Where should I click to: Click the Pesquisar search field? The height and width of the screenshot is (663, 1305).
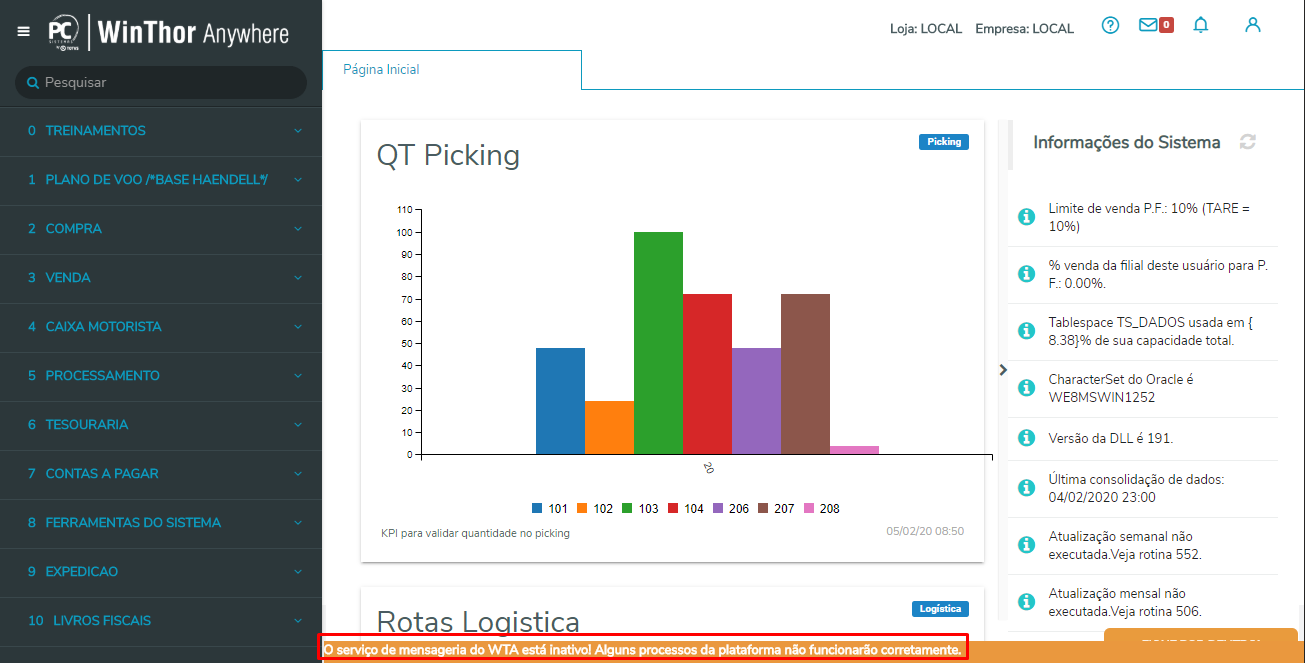161,83
